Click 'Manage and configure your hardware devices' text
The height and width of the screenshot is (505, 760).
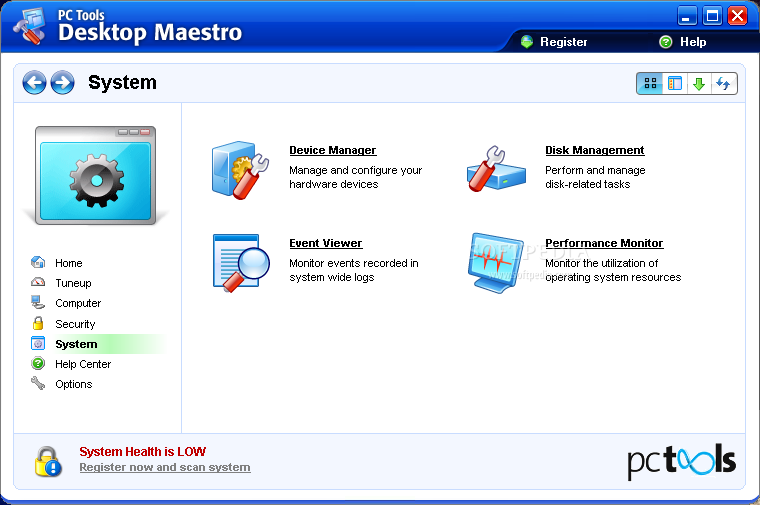[x=355, y=177]
